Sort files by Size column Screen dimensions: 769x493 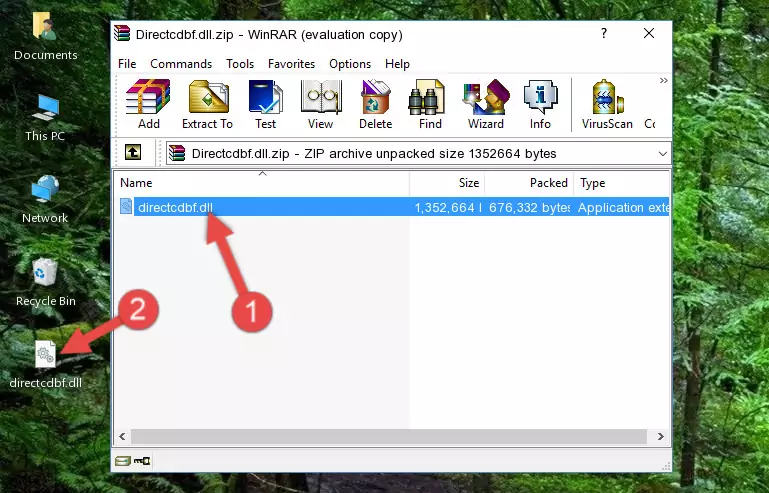tap(447, 183)
